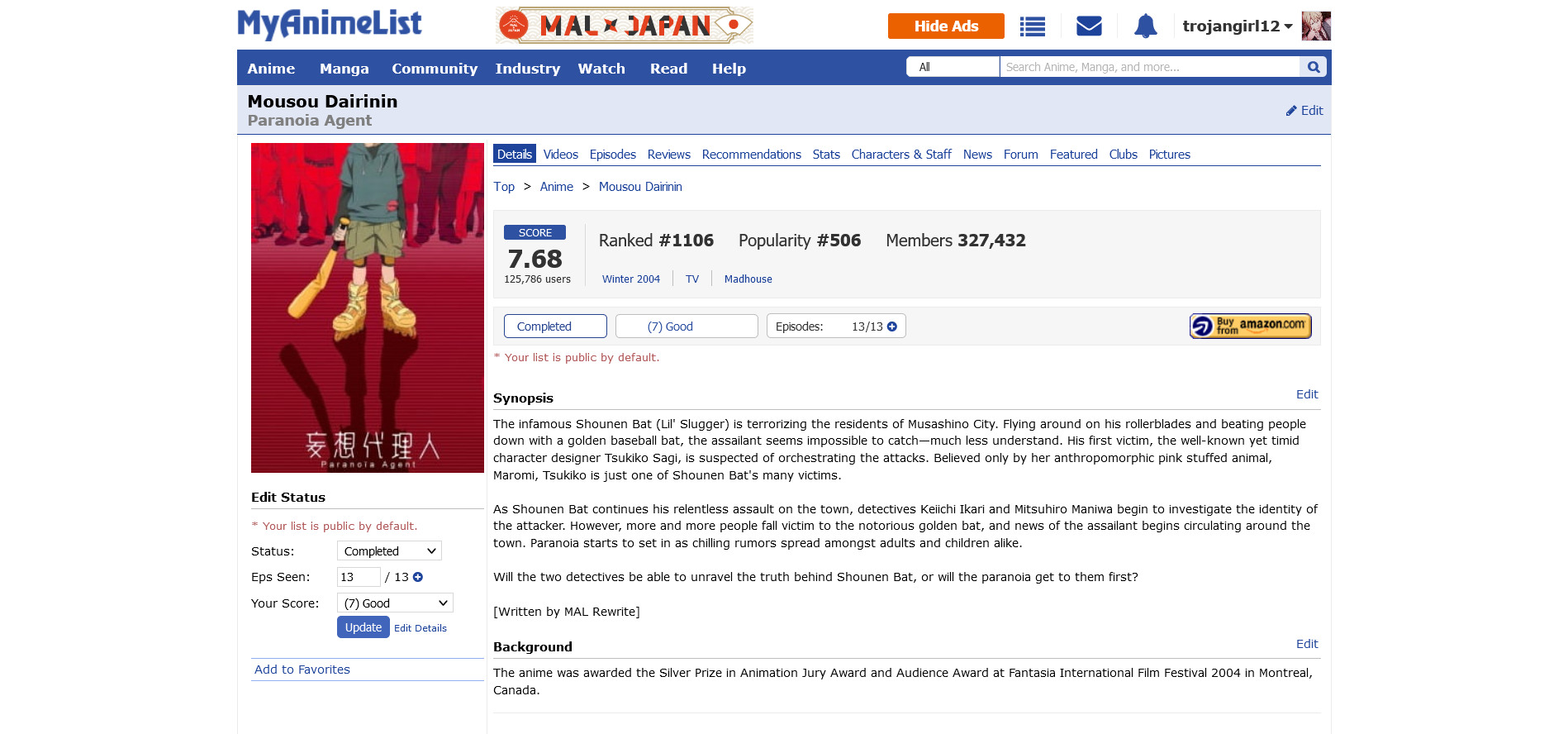1568x734 pixels.
Task: Switch to the Videos tab
Action: [561, 155]
